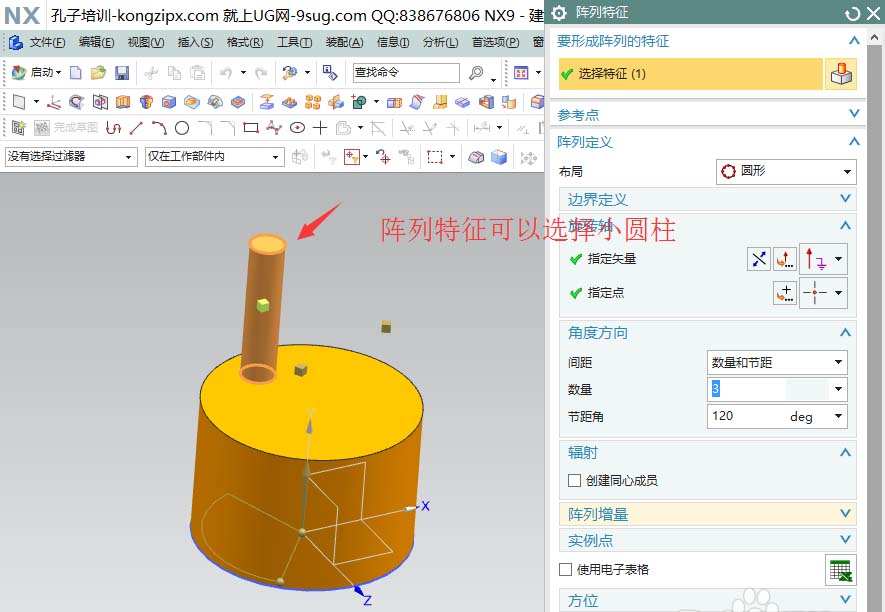Open the 节距角 deg unit dropdown

coord(839,417)
